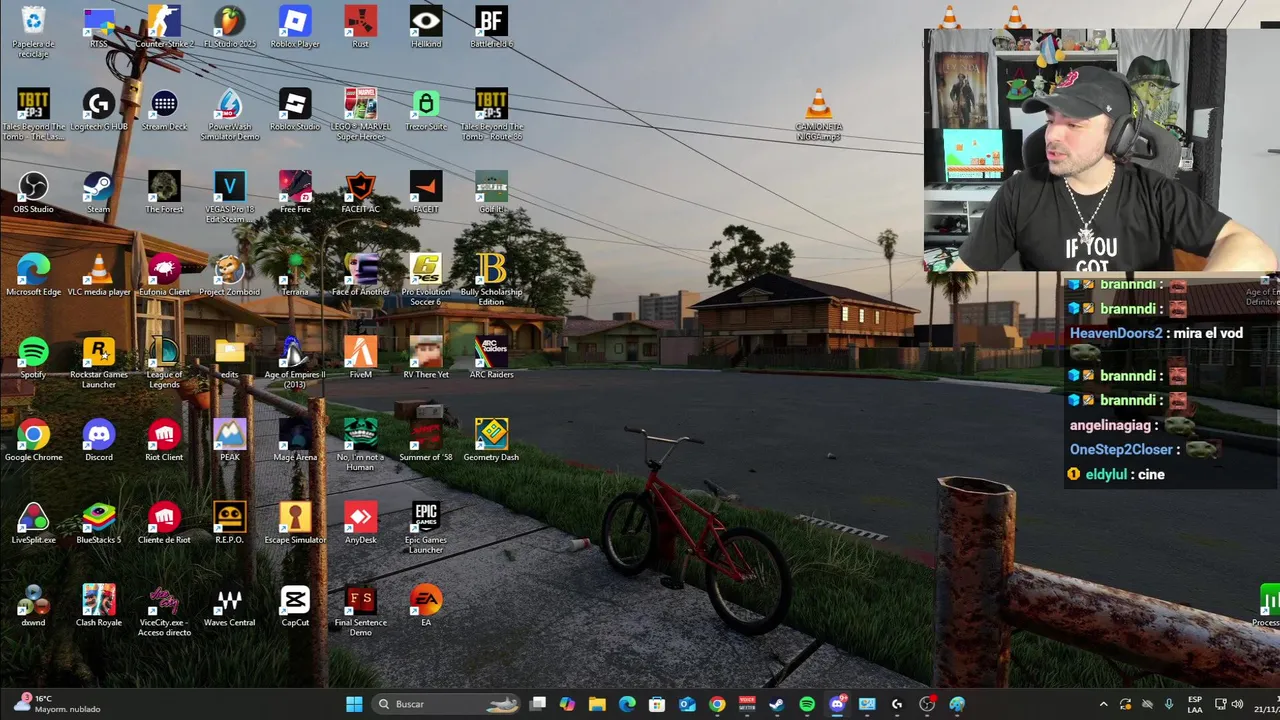The height and width of the screenshot is (720, 1280).
Task: Open the ESP LAA keyboard language switcher
Action: tap(1194, 704)
